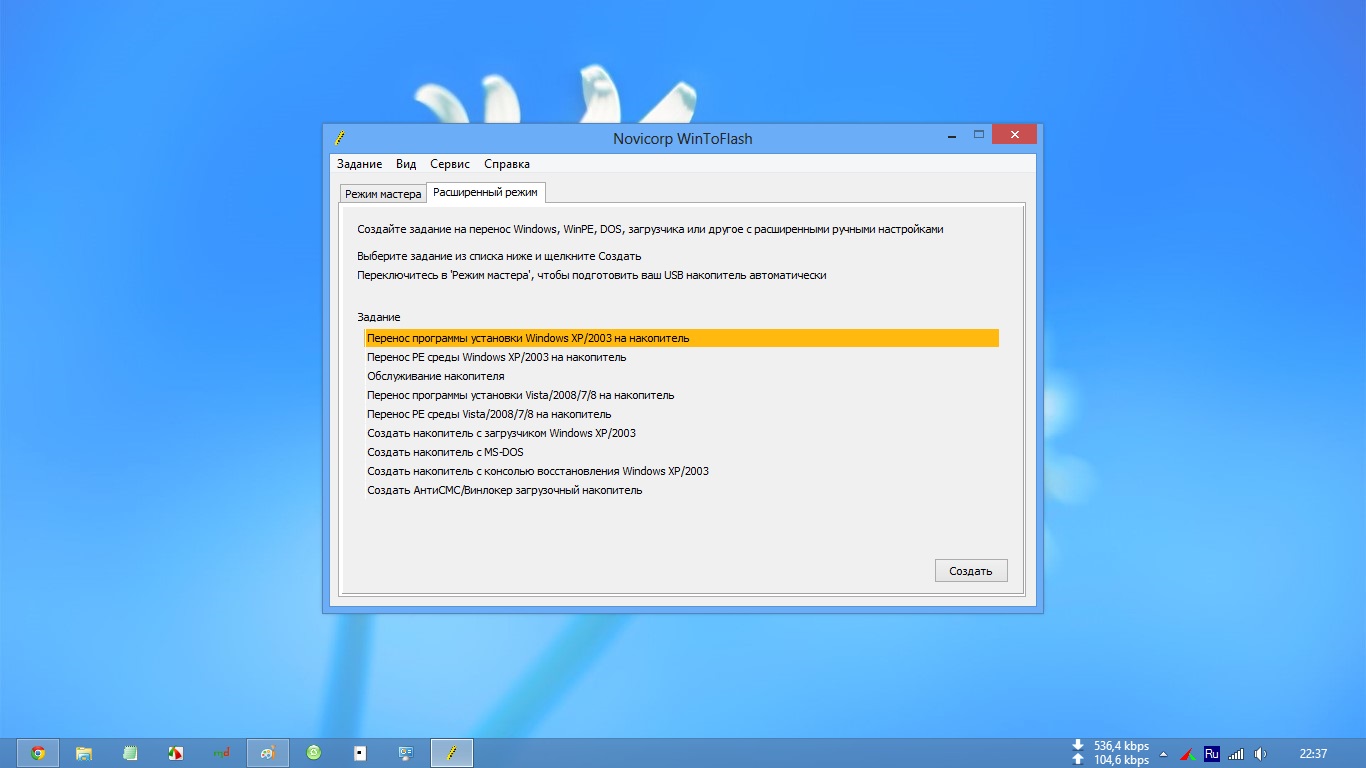
Task: Maximize the WinToFlash window
Action: (x=979, y=135)
